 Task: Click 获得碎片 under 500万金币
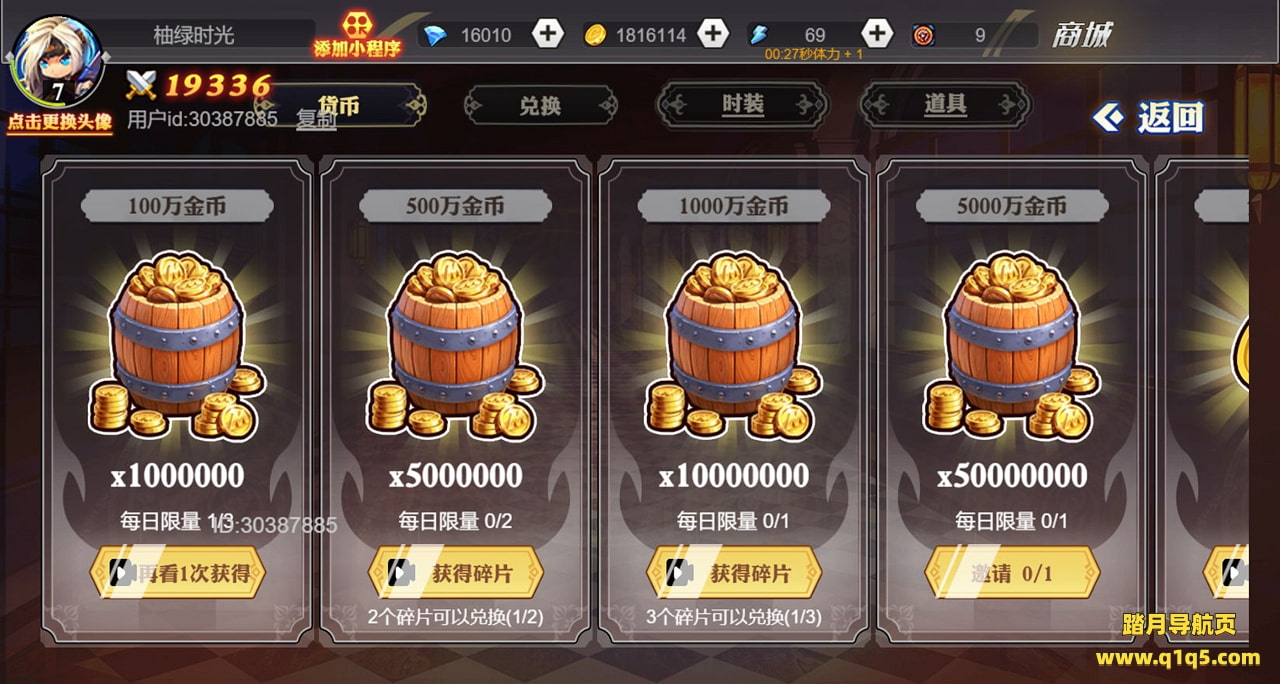[x=456, y=573]
